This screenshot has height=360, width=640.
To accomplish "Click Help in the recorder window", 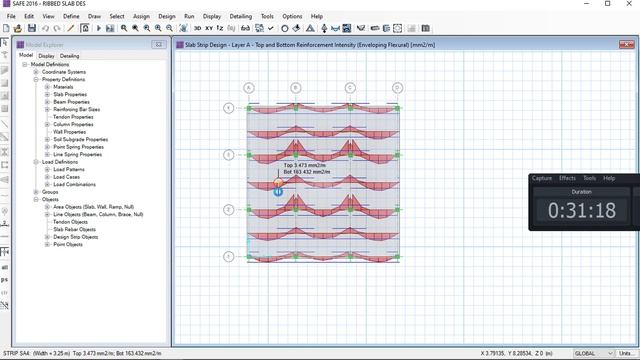I will pos(609,178).
